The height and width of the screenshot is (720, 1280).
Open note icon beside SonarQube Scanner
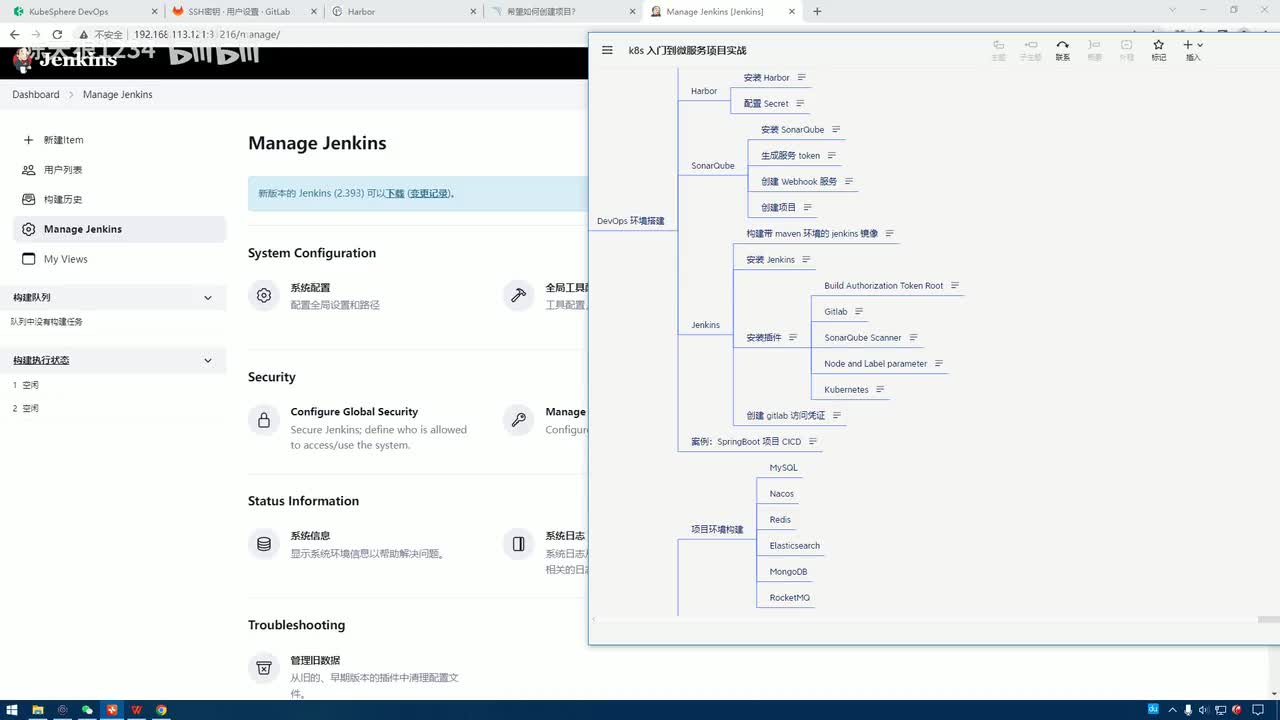pos(913,337)
